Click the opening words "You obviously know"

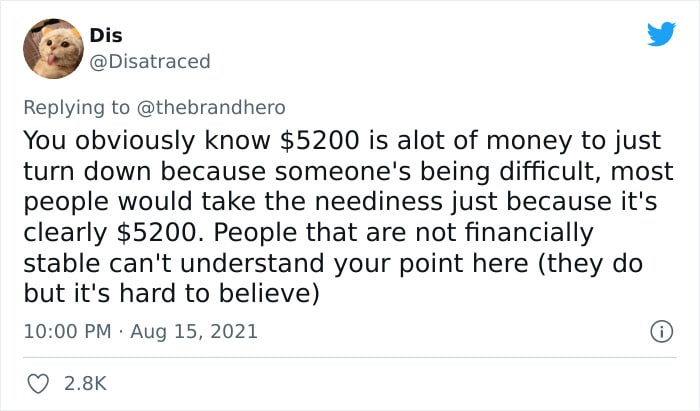pyautogui.click(x=147, y=140)
